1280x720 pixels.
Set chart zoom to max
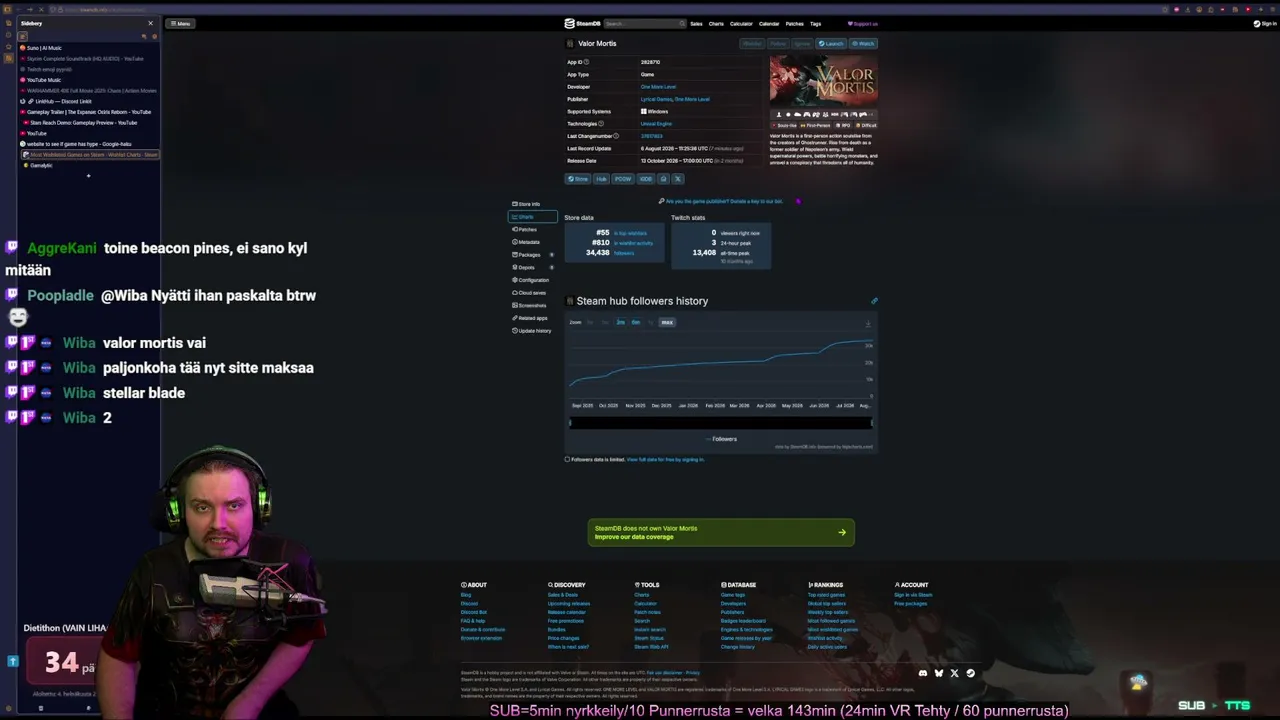tap(667, 322)
